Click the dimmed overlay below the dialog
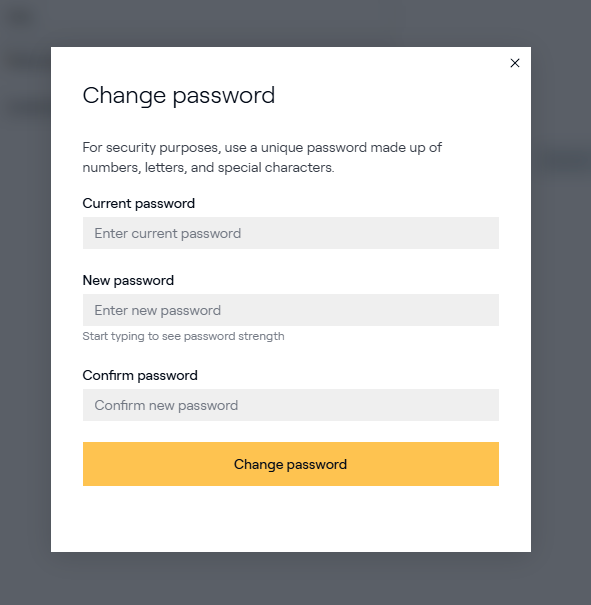The height and width of the screenshot is (605, 591). 296,578
